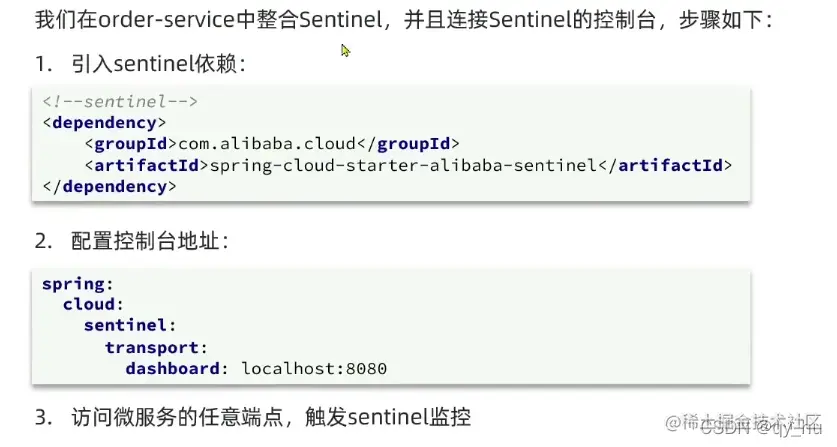Click the opening groupId tag
Screen dimensions: 837x447
[x=131, y=144]
